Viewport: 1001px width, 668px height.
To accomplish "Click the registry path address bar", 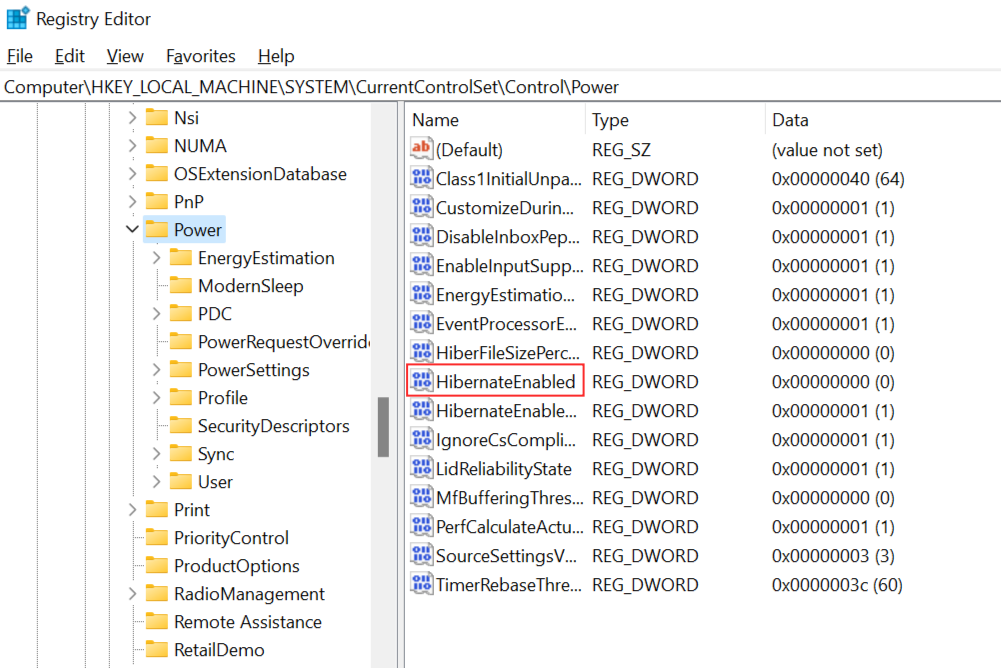I will pos(500,87).
